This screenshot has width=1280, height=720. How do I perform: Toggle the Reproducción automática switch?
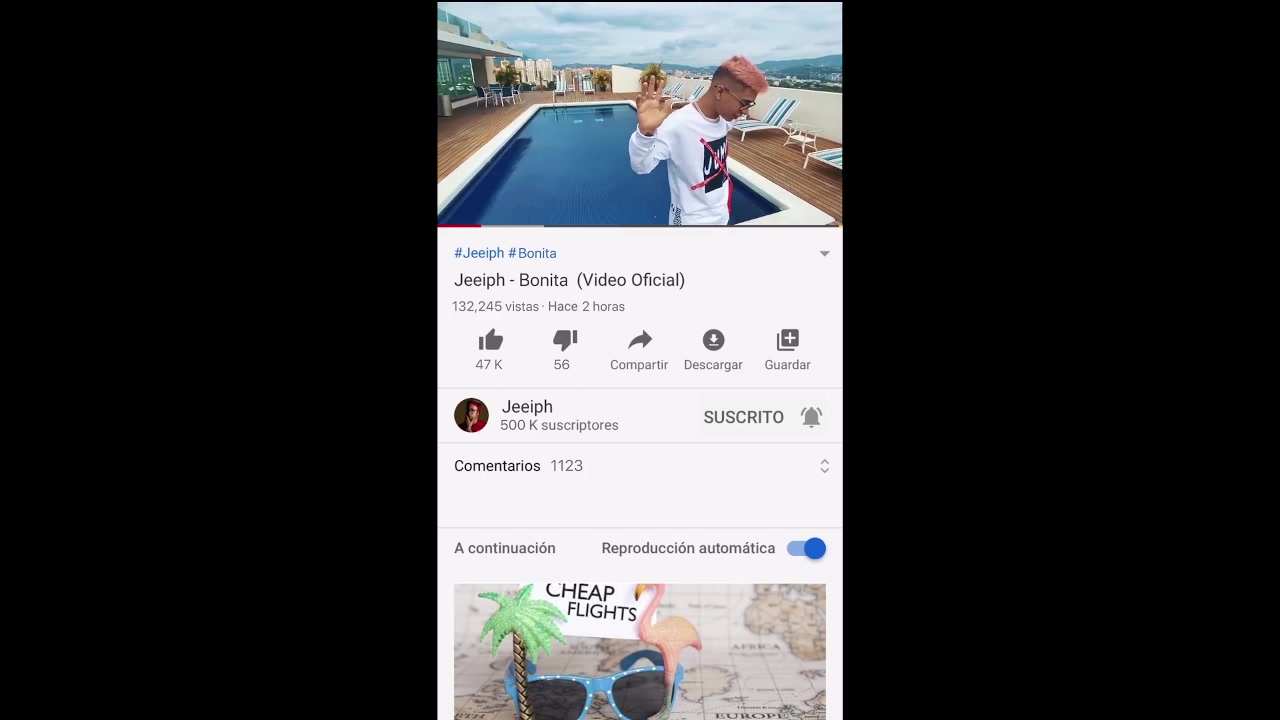806,548
